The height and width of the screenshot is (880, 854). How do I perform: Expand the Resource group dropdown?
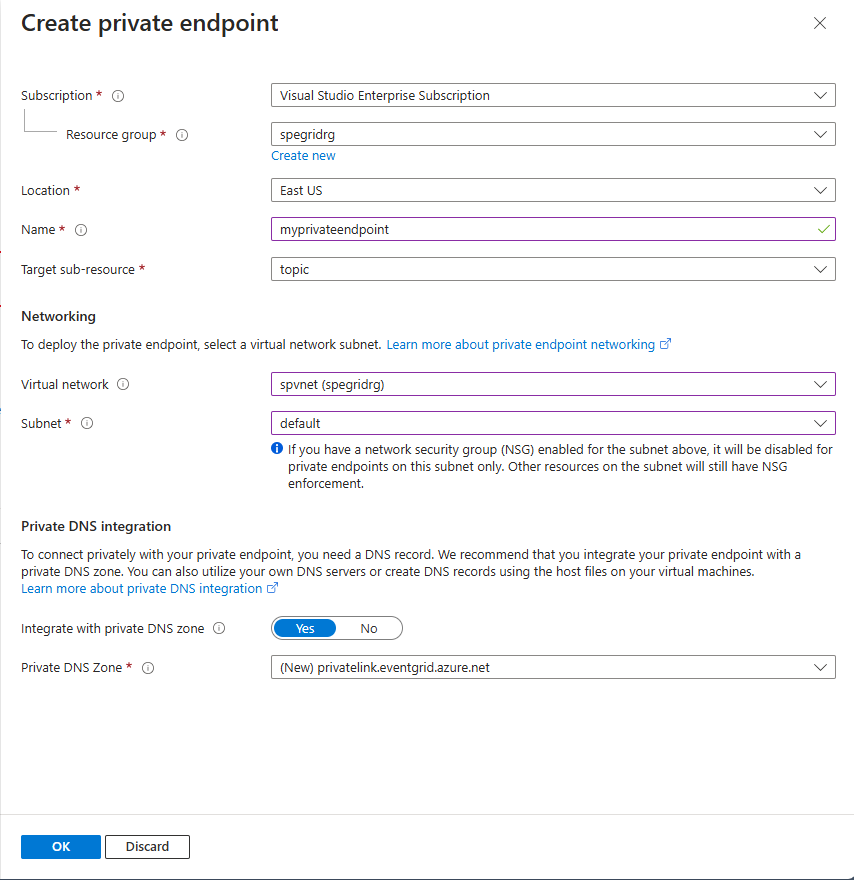pos(552,134)
